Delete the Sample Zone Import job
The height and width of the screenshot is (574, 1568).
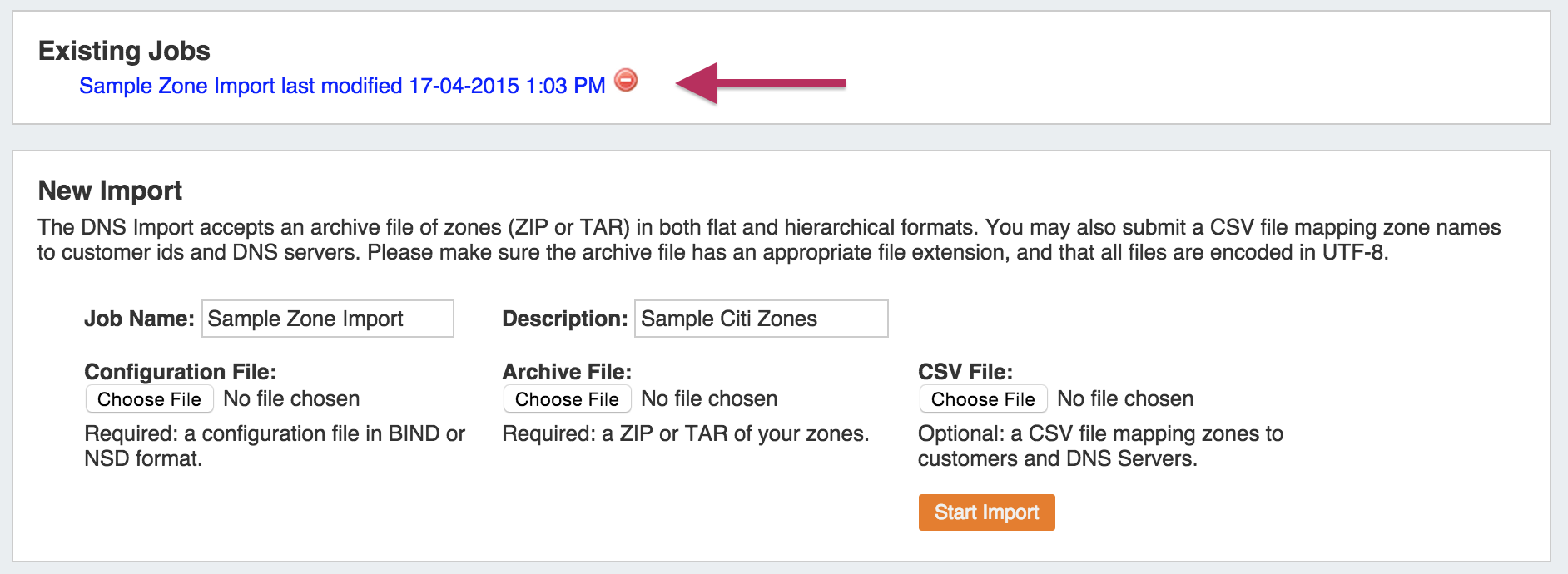pos(626,80)
